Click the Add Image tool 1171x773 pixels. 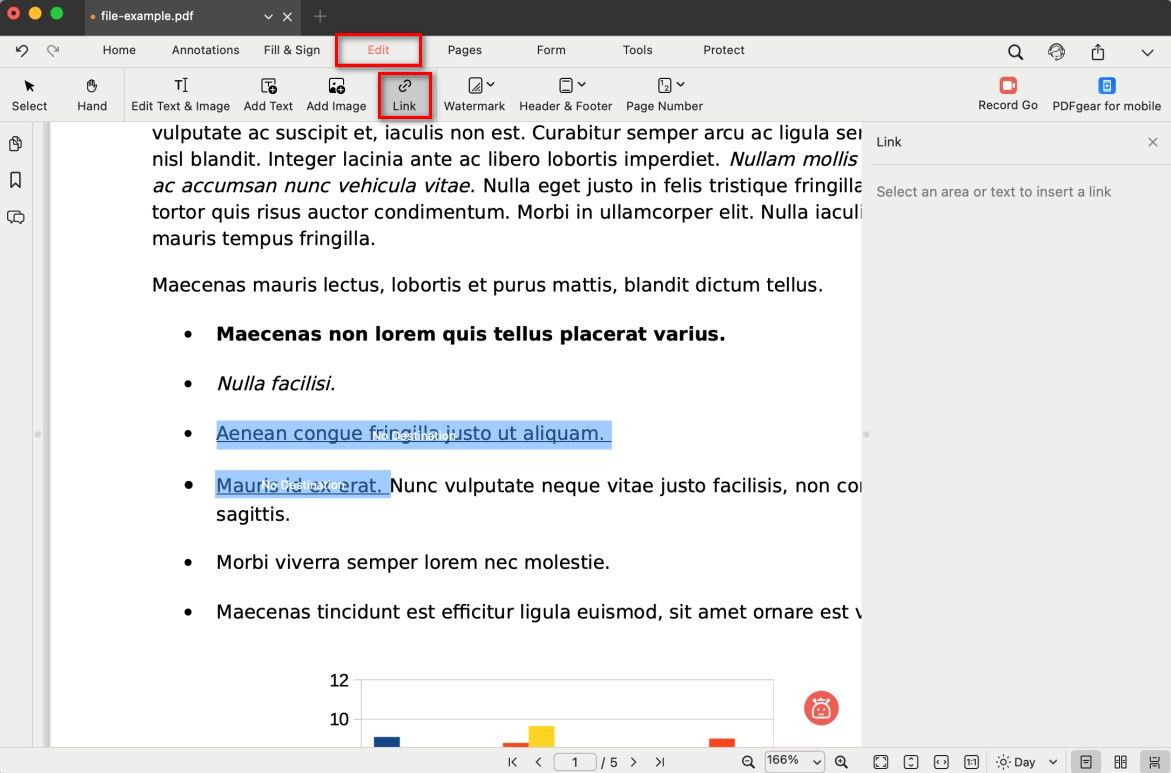(336, 94)
